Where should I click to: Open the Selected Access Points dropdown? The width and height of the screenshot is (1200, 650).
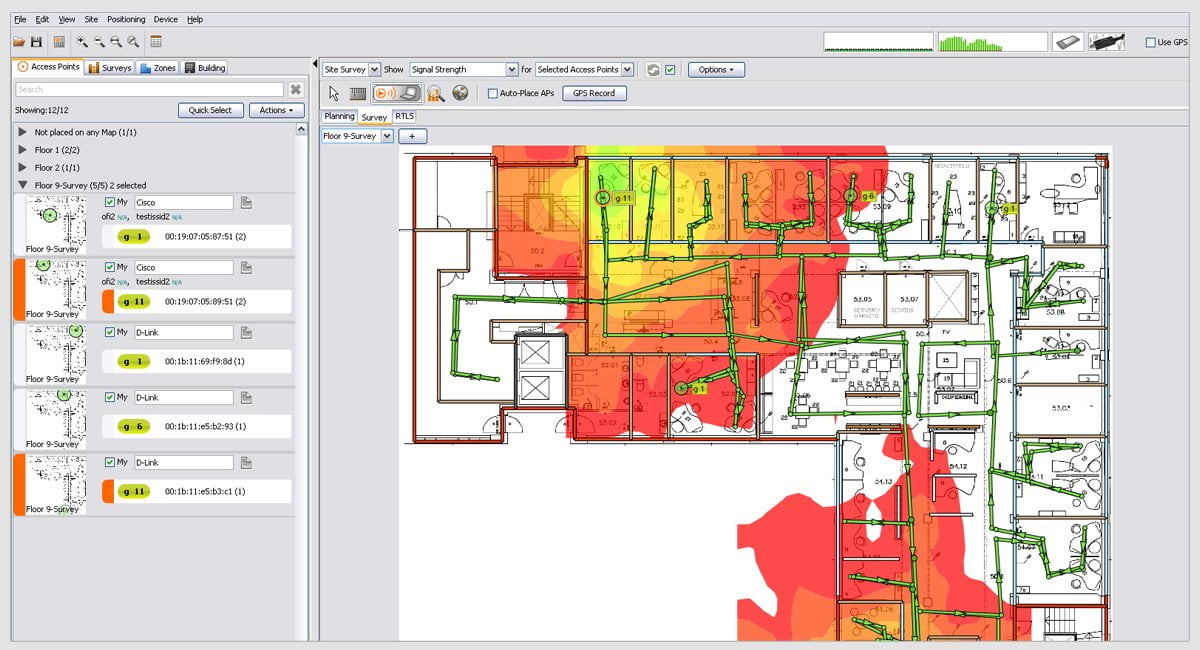(627, 70)
